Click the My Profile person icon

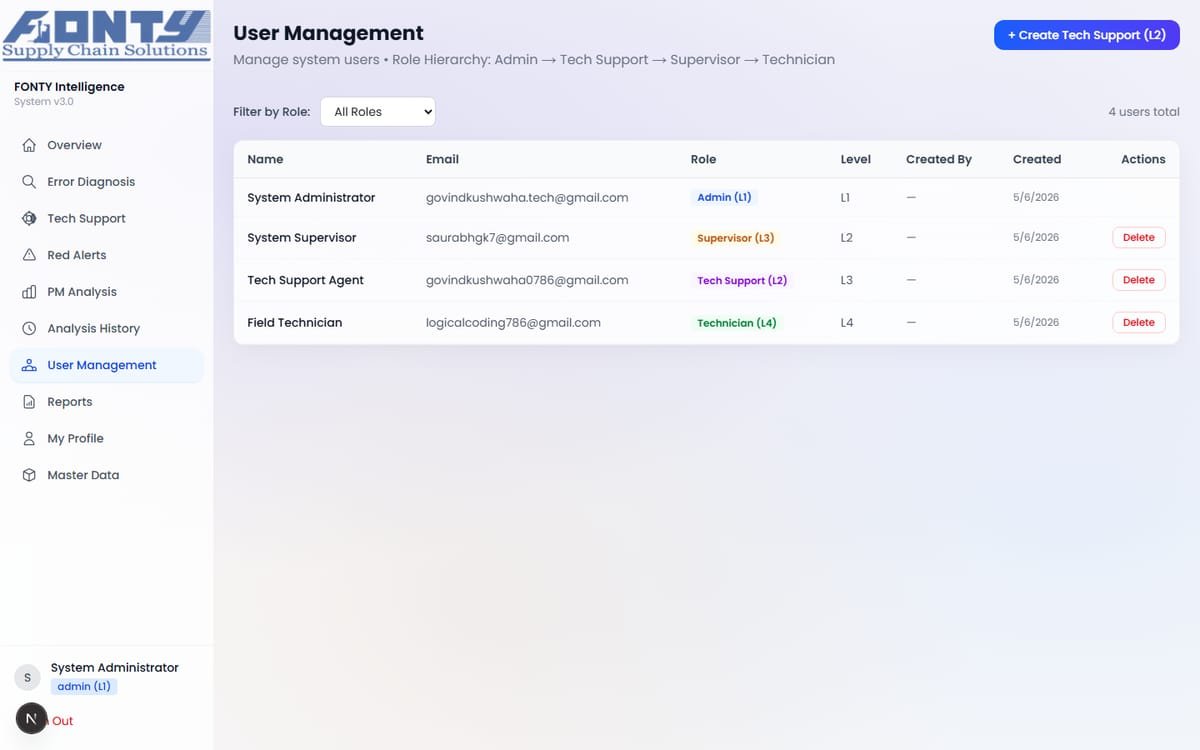29,438
